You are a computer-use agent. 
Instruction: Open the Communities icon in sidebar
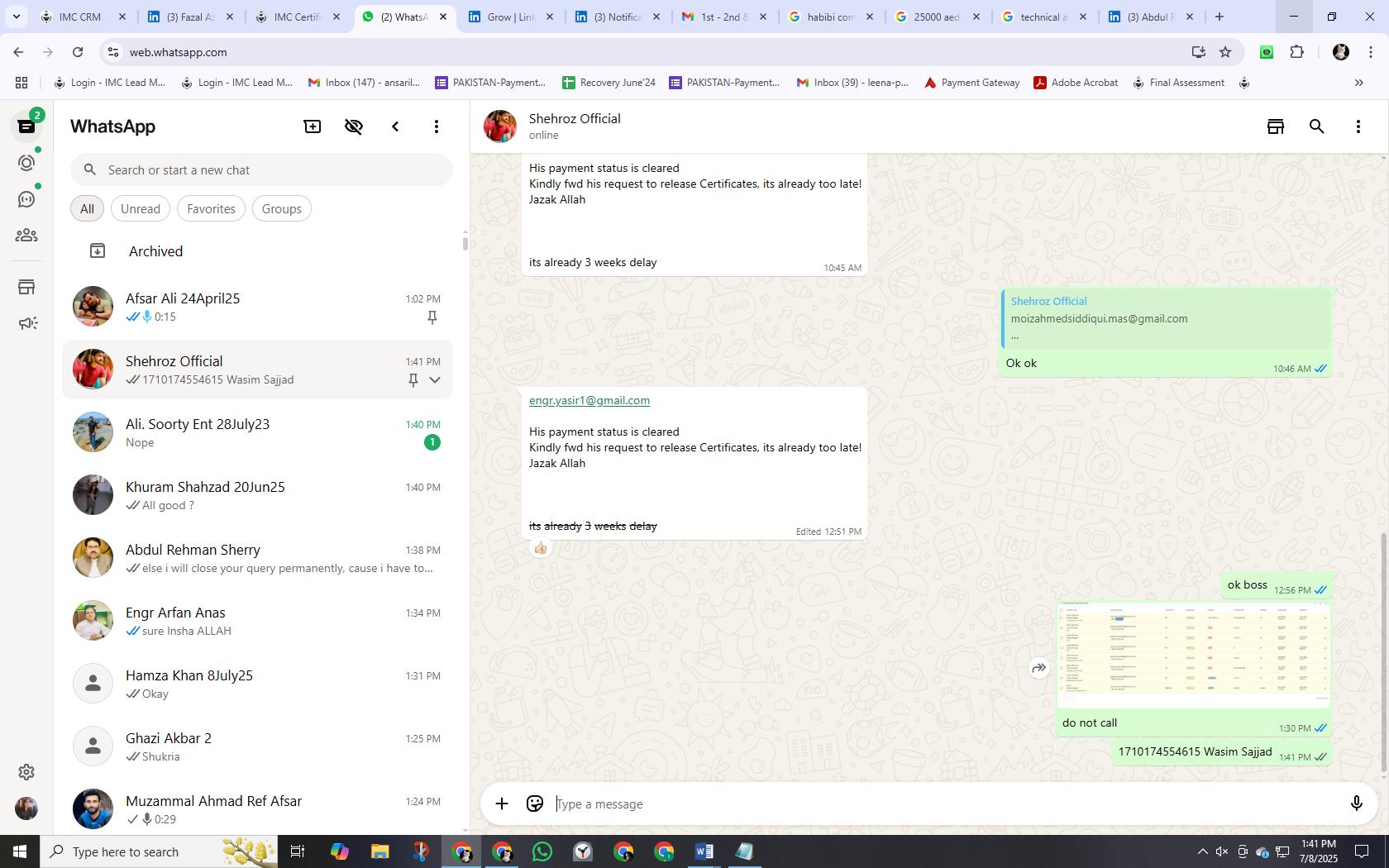point(26,236)
